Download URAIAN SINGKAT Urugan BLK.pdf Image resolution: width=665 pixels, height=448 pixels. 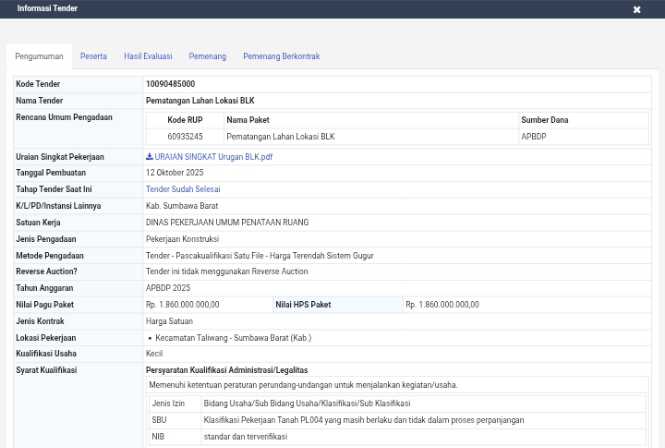[x=213, y=157]
